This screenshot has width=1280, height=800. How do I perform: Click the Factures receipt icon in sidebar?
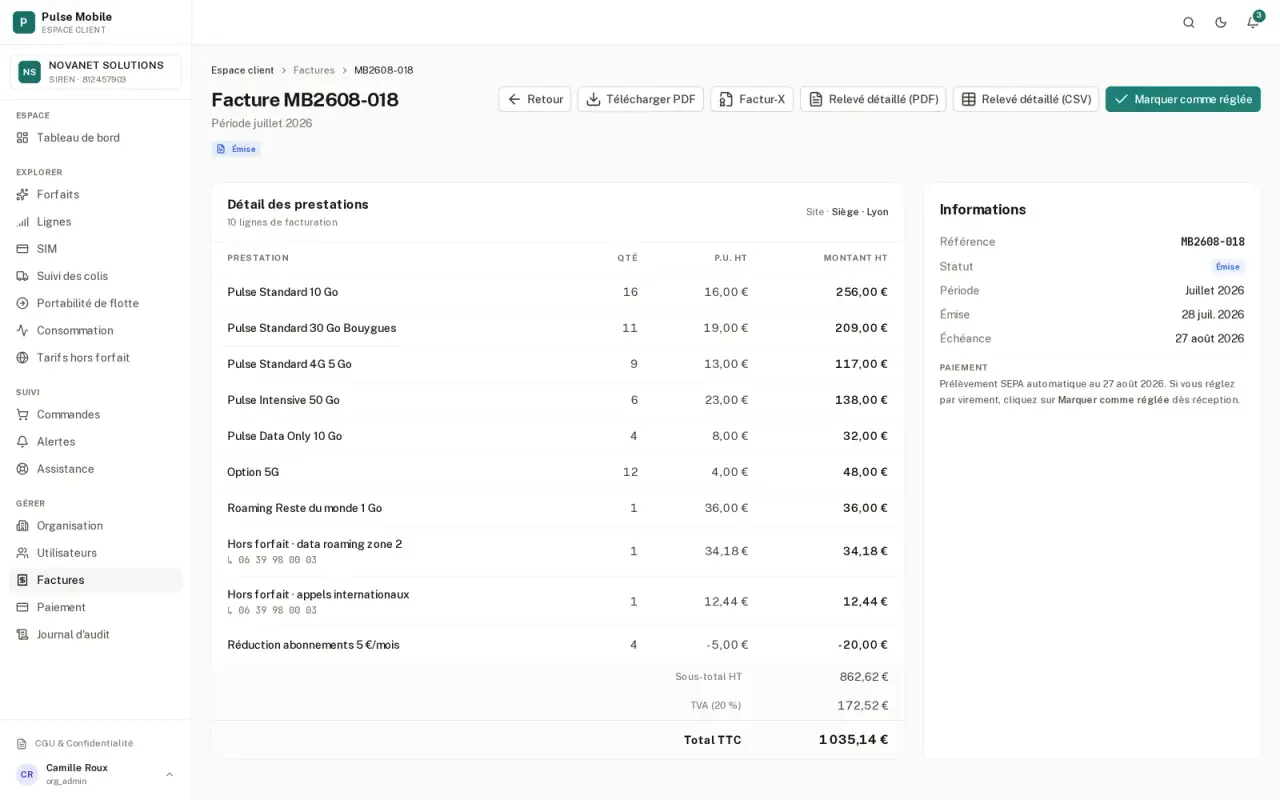23,580
